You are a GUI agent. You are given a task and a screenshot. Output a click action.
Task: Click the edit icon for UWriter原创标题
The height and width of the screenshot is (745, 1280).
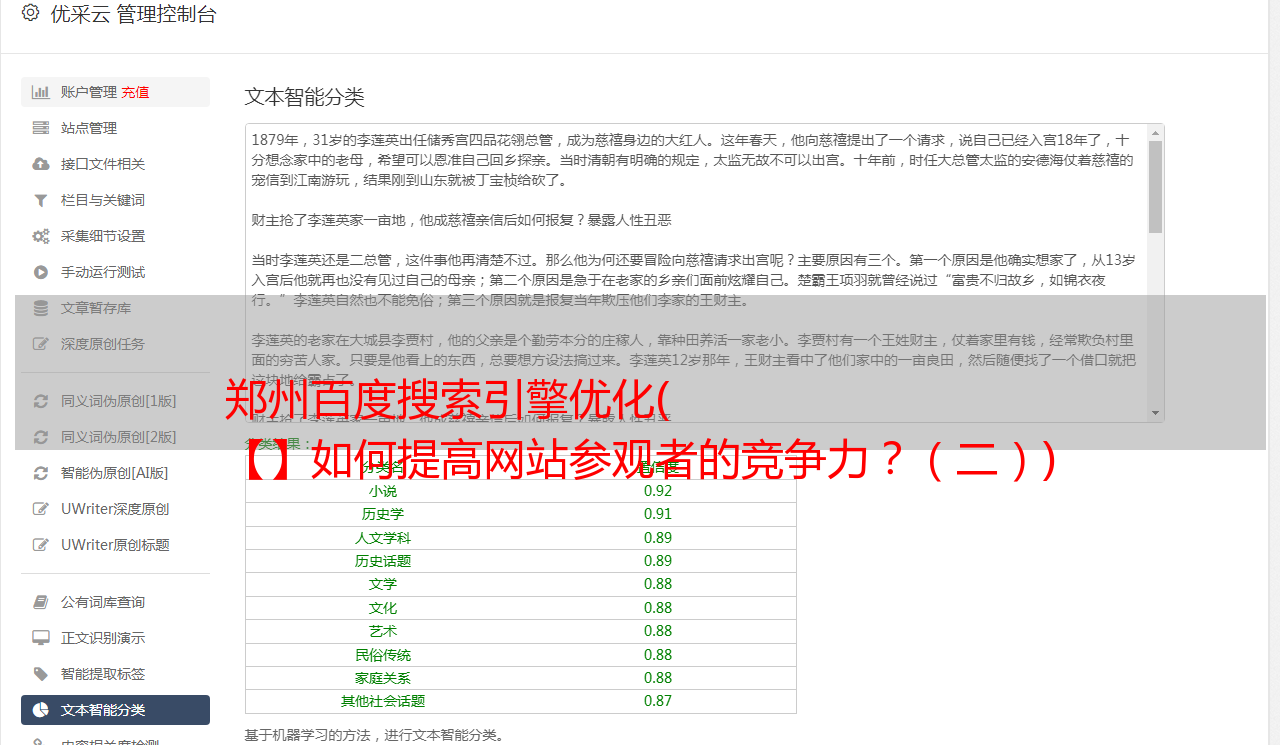click(41, 545)
